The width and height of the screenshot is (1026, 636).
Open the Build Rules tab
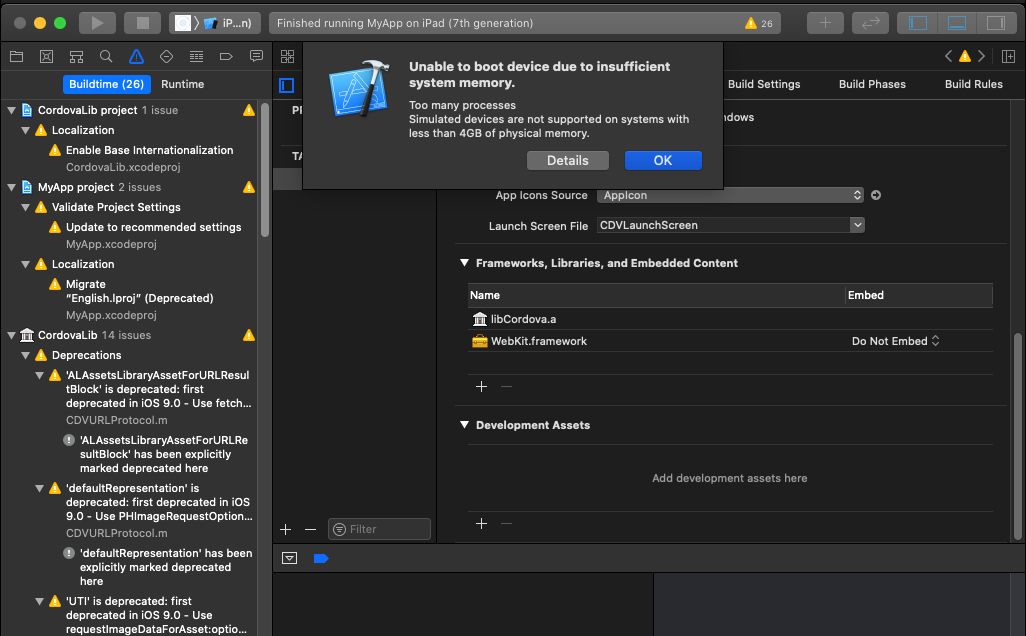coord(974,84)
